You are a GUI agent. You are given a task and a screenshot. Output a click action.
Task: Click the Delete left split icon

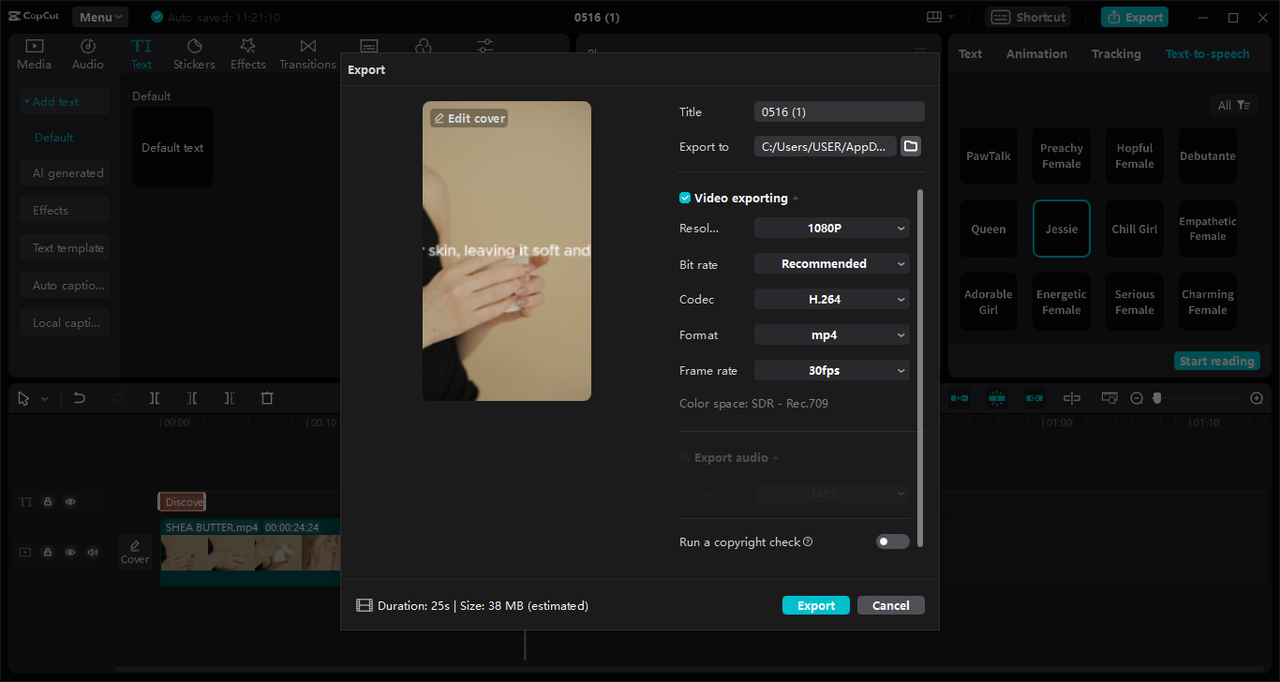tap(192, 398)
